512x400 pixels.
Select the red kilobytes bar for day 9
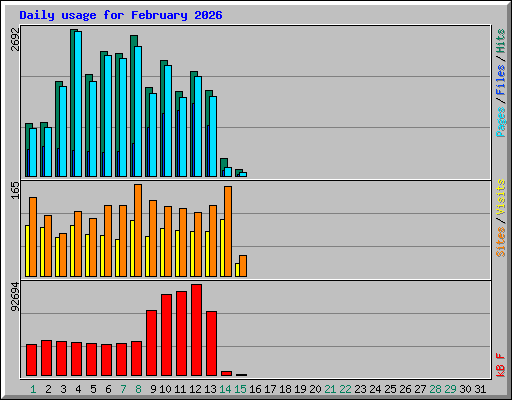pos(151,343)
